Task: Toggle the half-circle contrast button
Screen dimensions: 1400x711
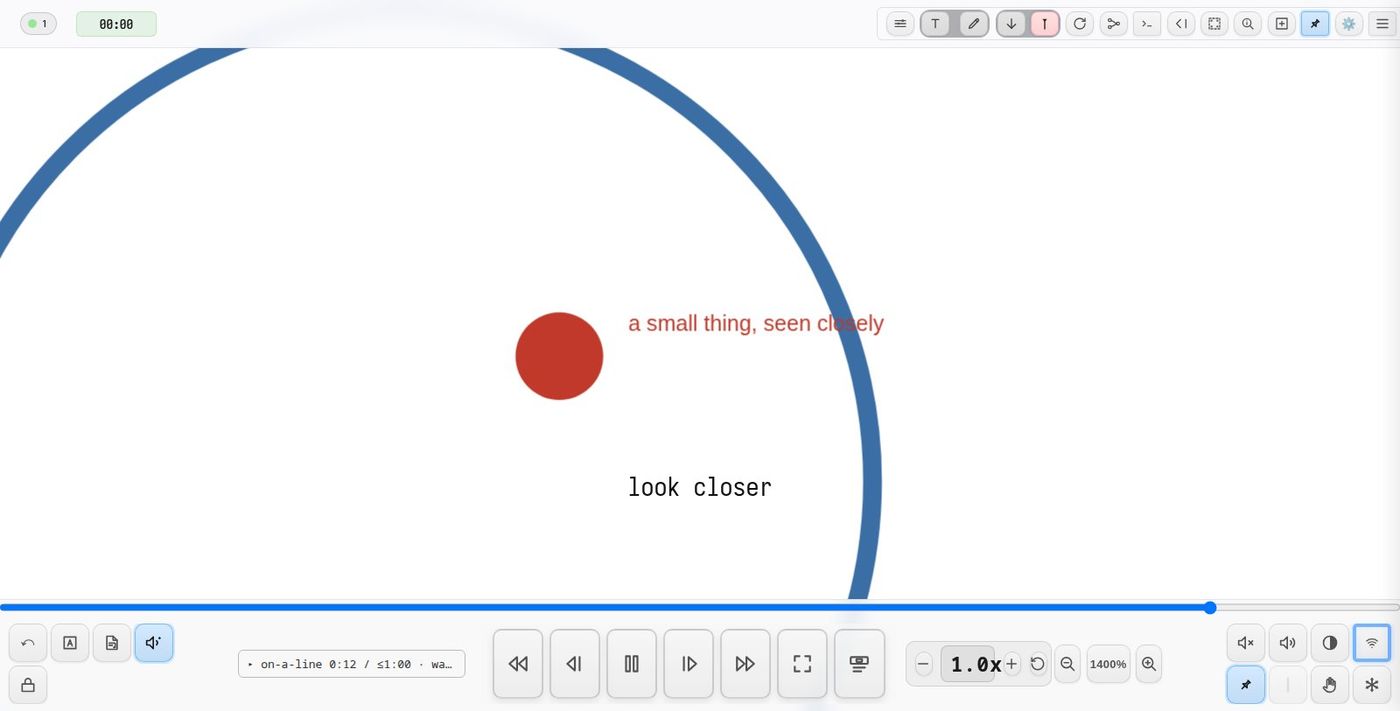Action: 1330,643
